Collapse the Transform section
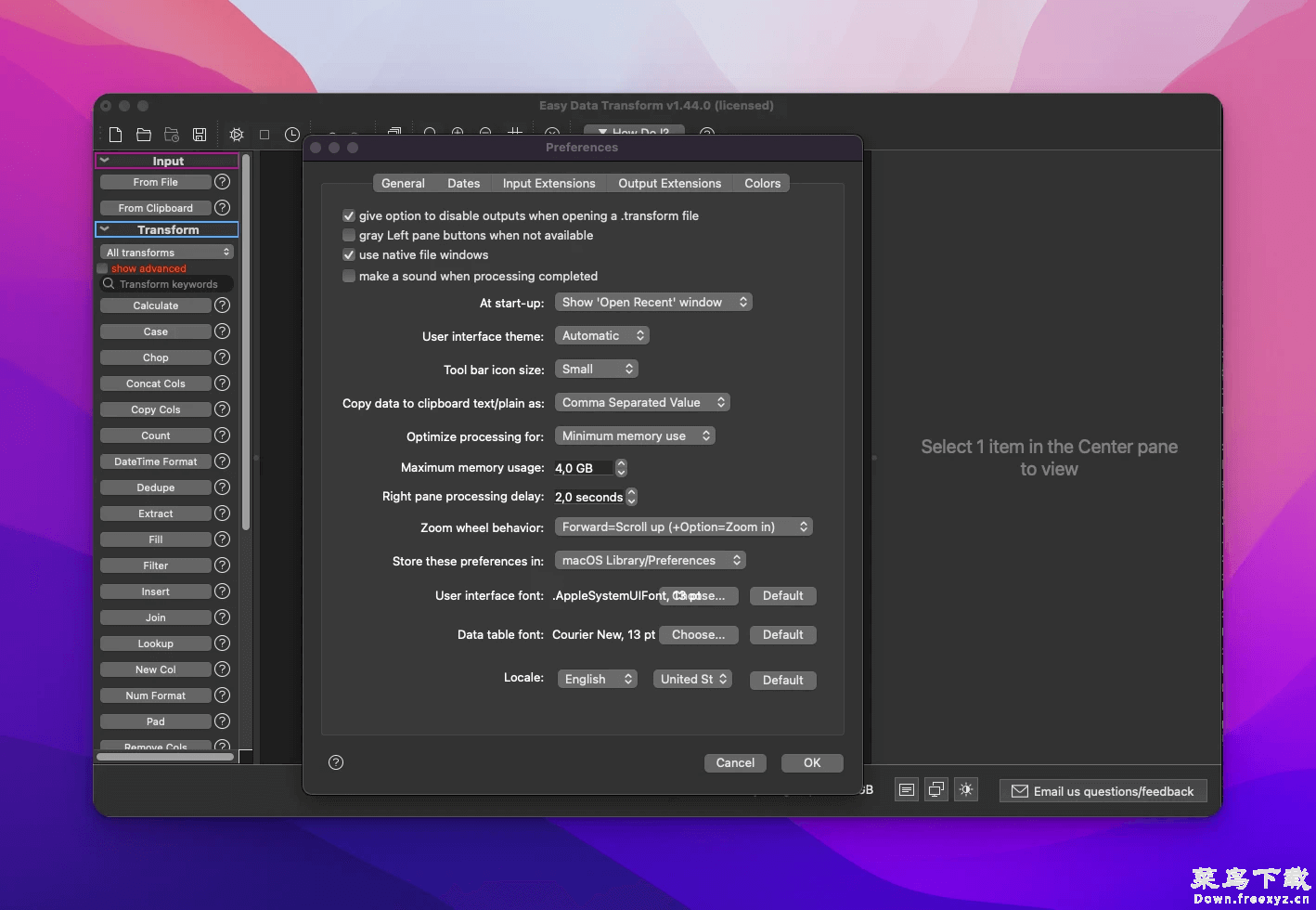Image resolution: width=1316 pixels, height=910 pixels. 105,229
